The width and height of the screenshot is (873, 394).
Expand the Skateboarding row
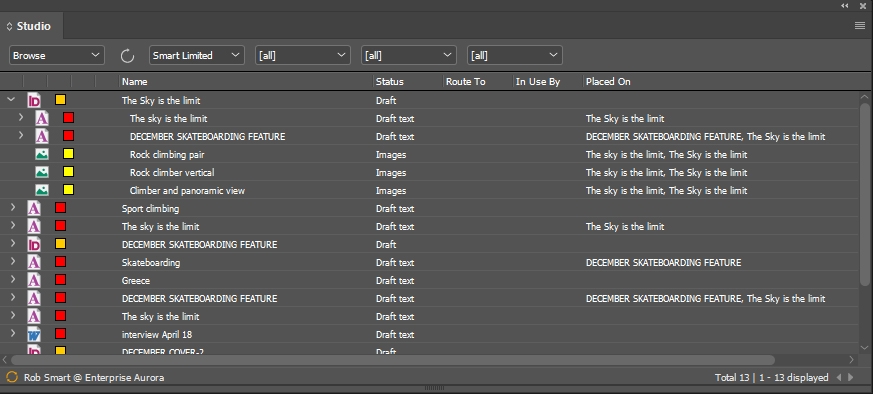pos(13,262)
